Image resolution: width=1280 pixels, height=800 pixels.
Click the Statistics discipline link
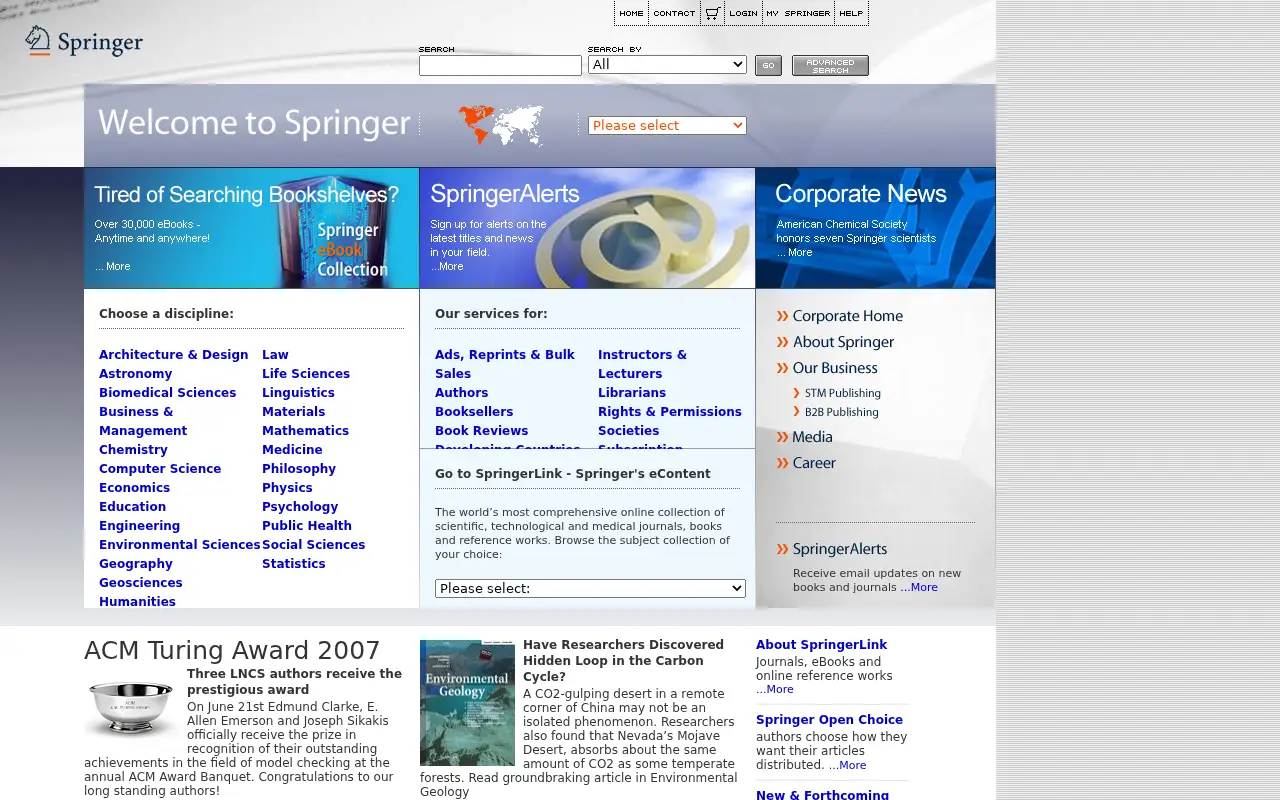(x=293, y=564)
